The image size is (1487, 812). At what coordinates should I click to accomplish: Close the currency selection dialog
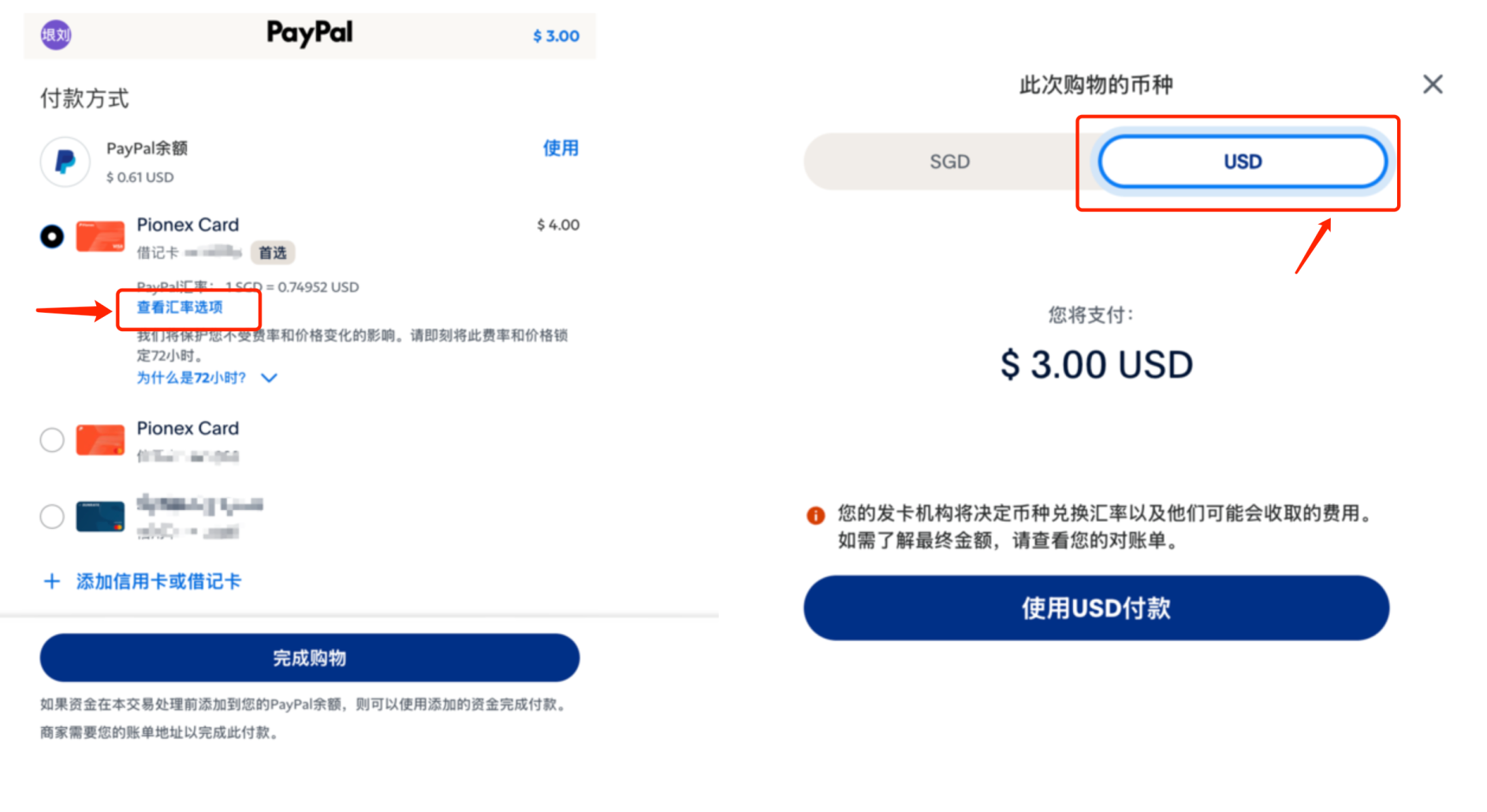1433,84
